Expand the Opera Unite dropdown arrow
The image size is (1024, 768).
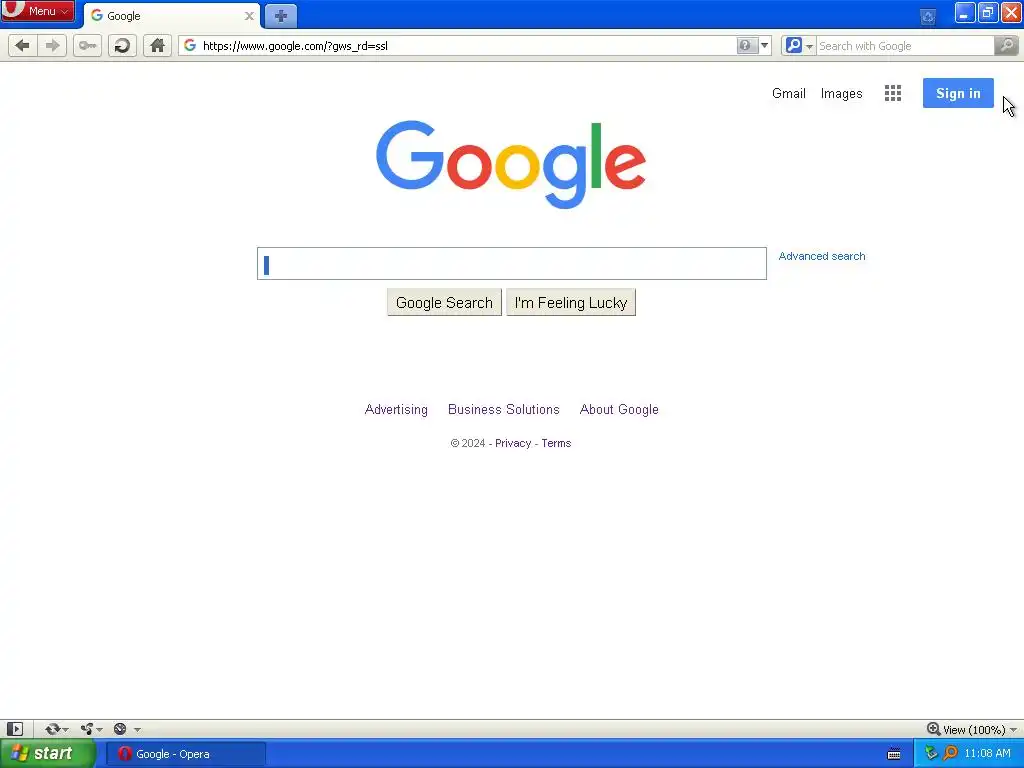[x=99, y=729]
